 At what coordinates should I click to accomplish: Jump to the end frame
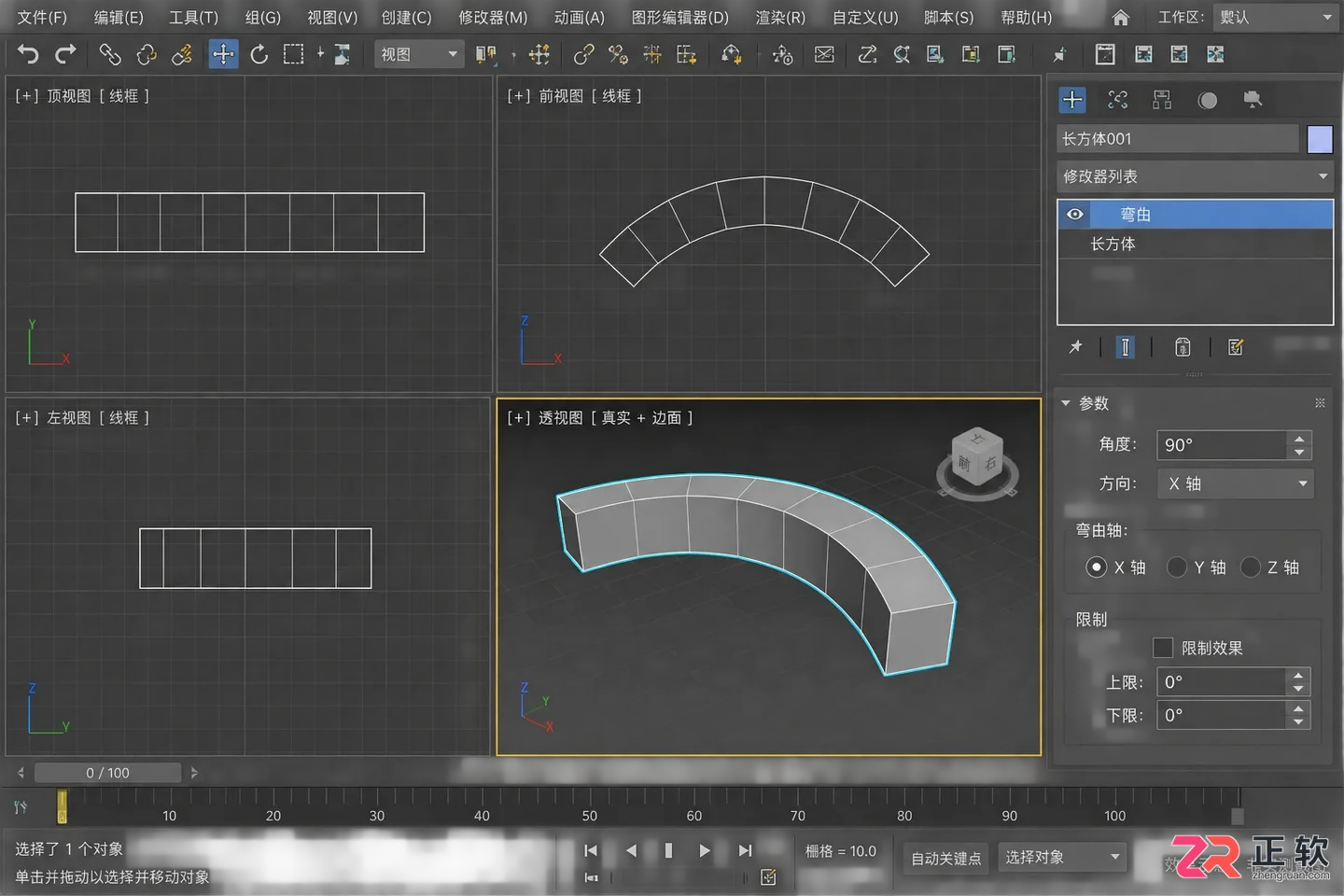pyautogui.click(x=745, y=850)
